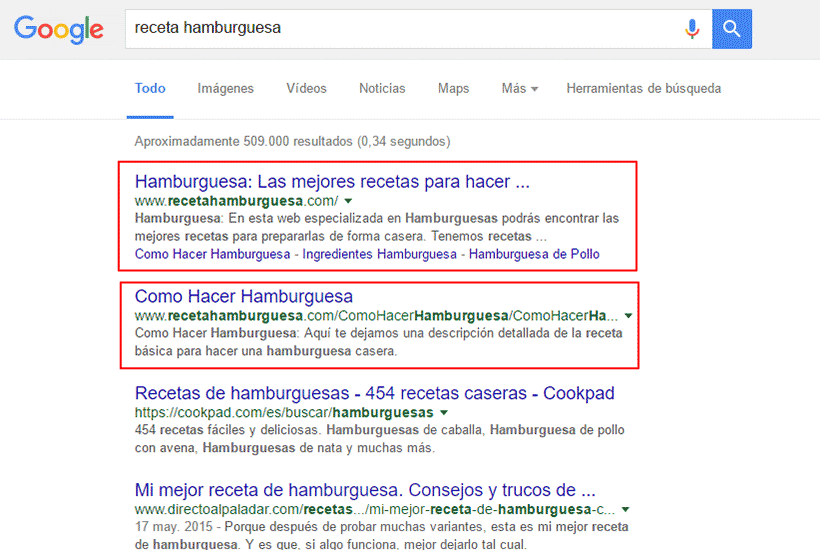820x550 pixels.
Task: Expand dropdown arrow beside ComoHacerHamburguesa URL
Action: click(629, 316)
